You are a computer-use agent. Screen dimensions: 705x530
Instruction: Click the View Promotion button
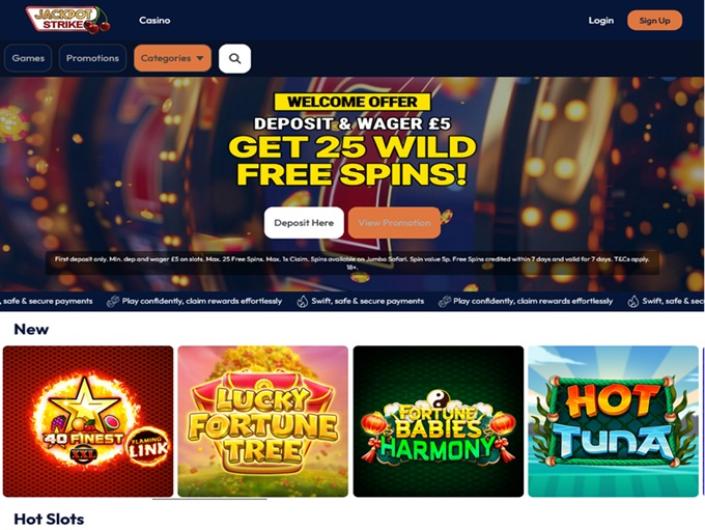394,223
